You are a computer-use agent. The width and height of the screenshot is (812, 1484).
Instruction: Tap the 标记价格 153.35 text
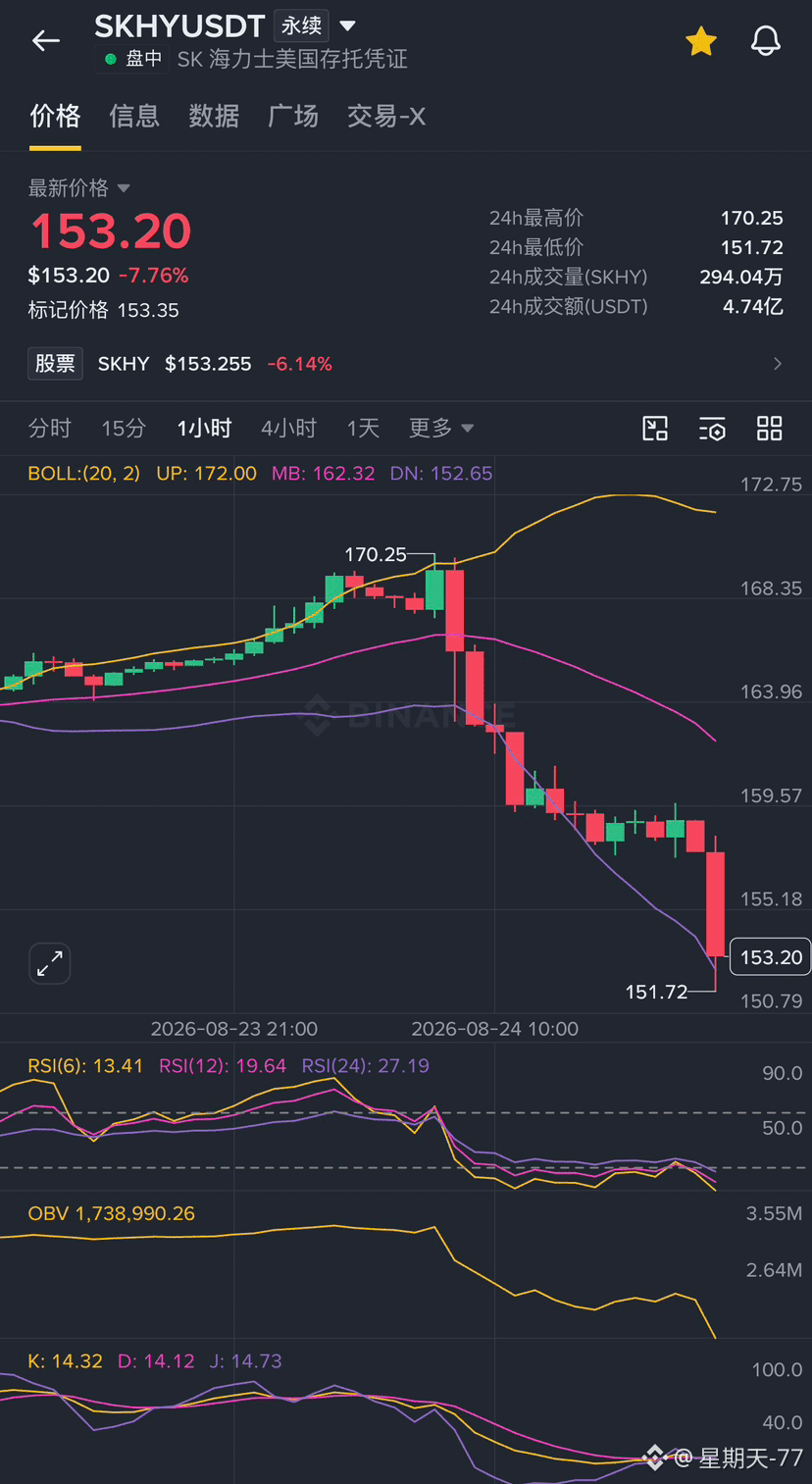click(x=104, y=311)
